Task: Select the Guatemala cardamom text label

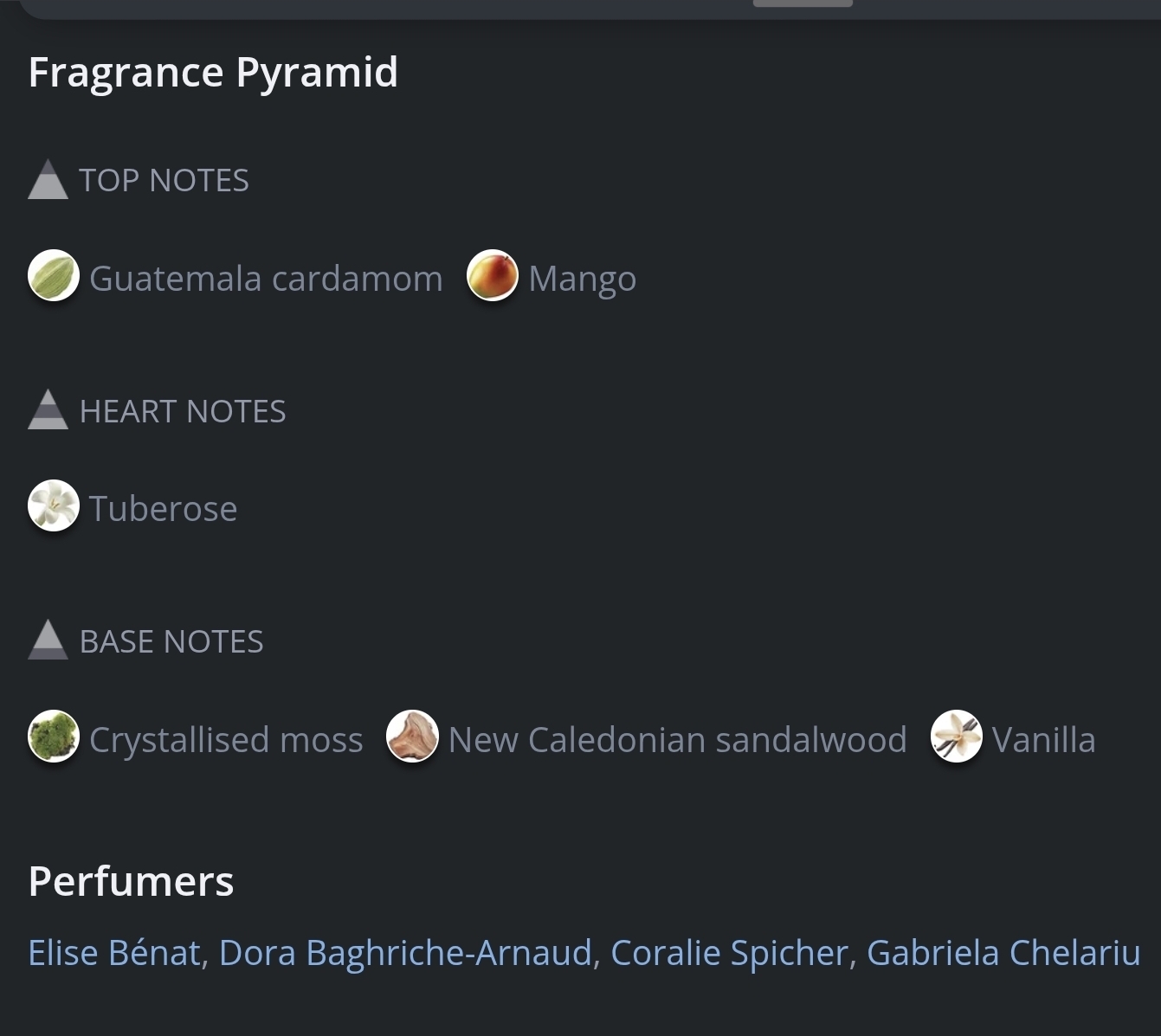Action: [266, 279]
